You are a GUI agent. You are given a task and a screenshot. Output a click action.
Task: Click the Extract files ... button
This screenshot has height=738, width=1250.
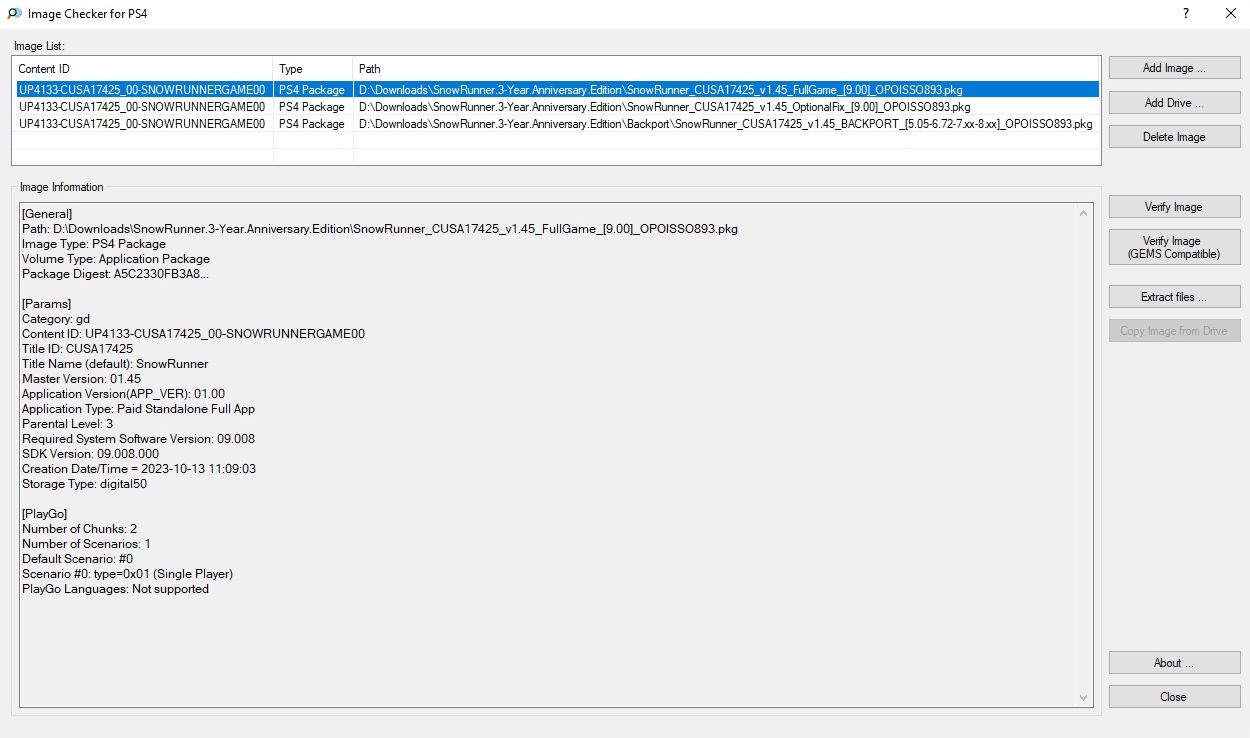click(1174, 297)
